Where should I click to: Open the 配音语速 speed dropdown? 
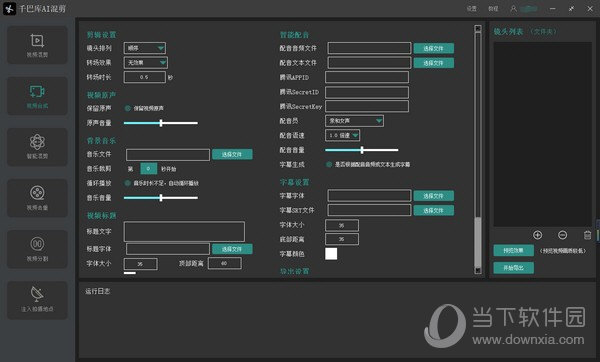(342, 135)
